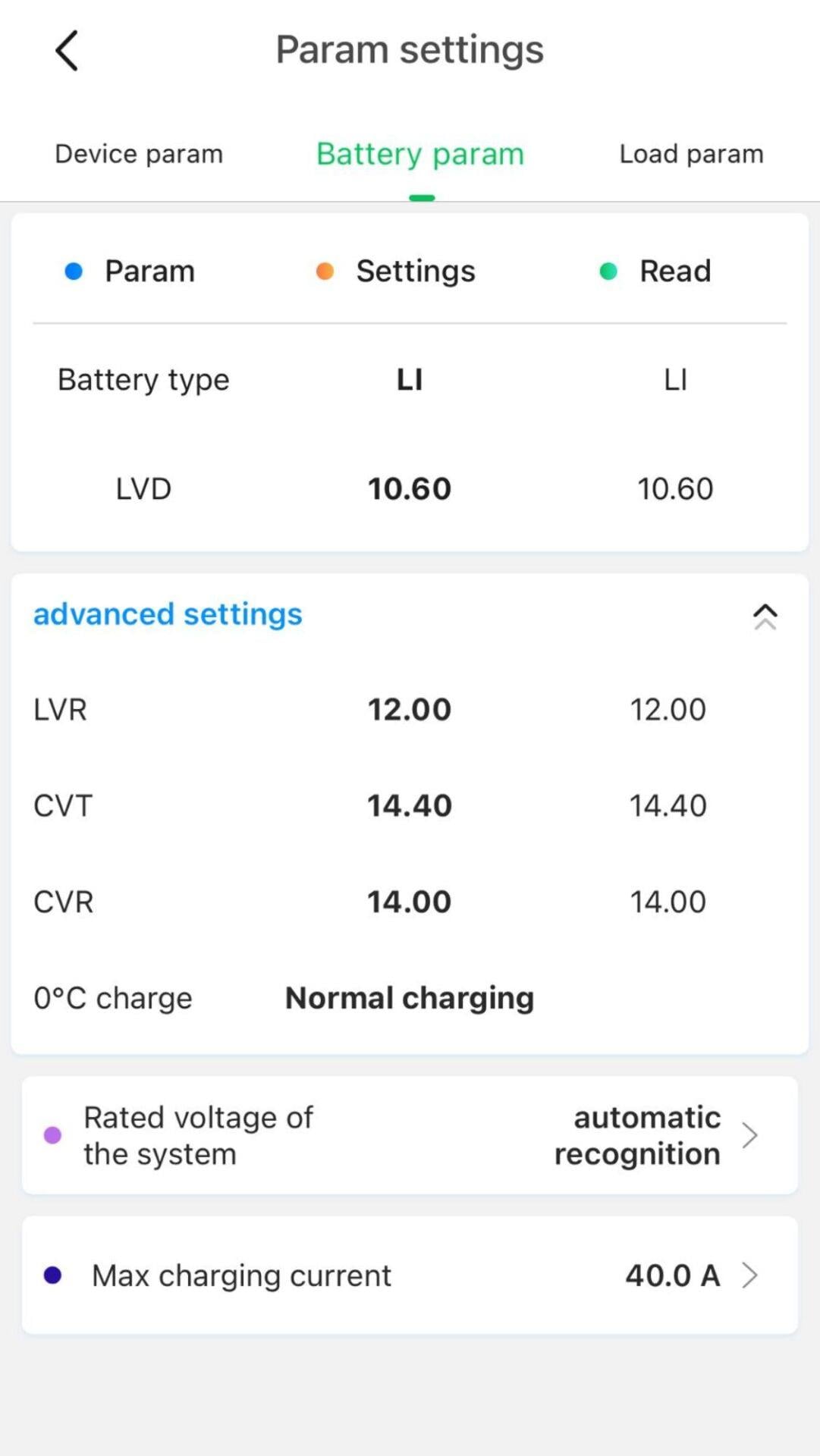Tap the back arrow icon
820x1456 pixels.
click(67, 51)
